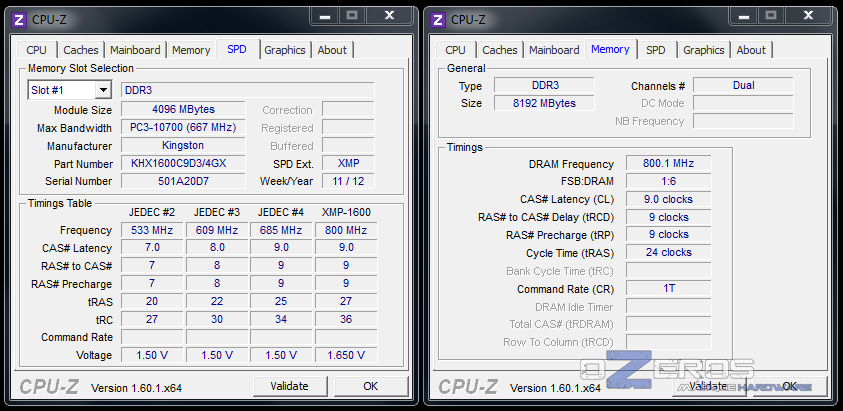Click the DDR3 memory type field in SPD

(x=247, y=90)
